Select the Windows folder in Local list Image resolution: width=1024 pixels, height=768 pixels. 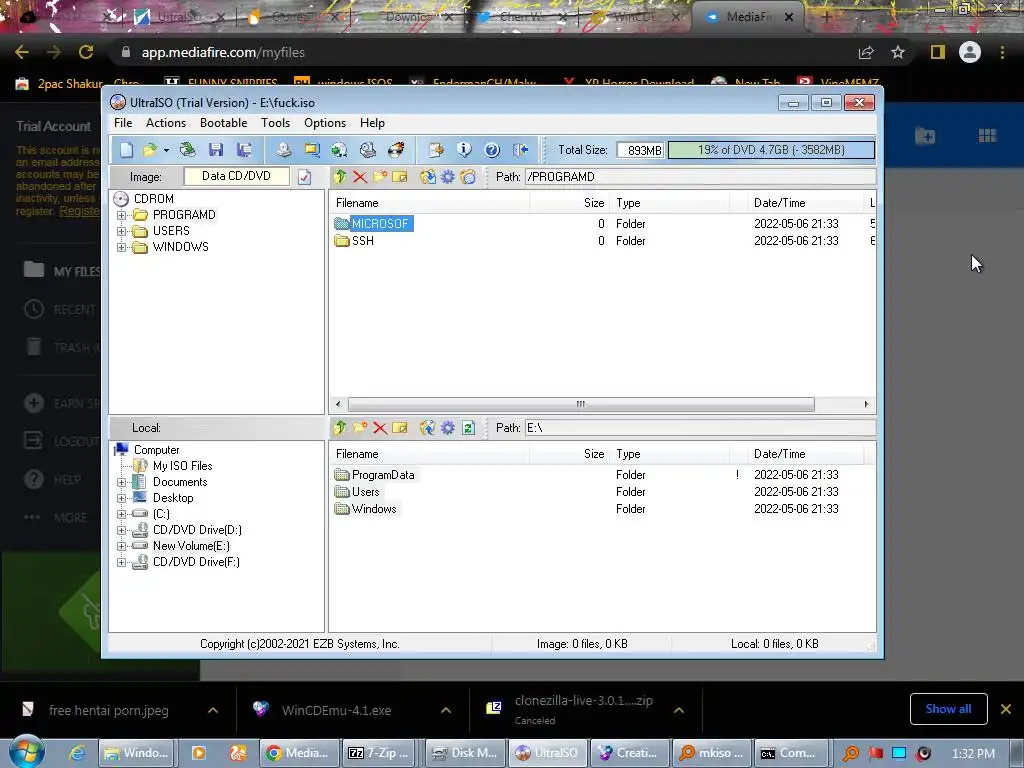point(374,509)
